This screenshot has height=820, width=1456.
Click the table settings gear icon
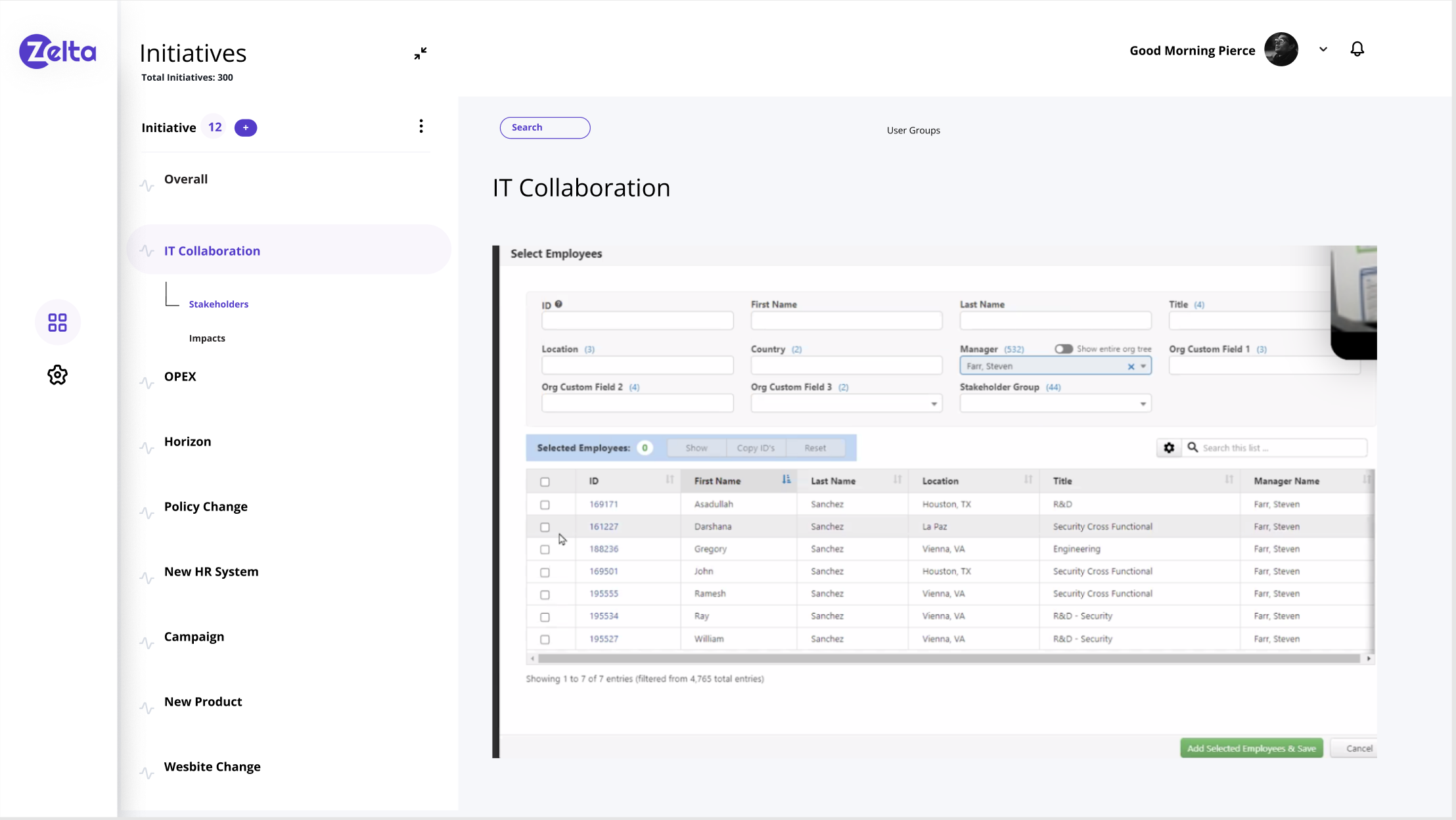(x=1169, y=448)
